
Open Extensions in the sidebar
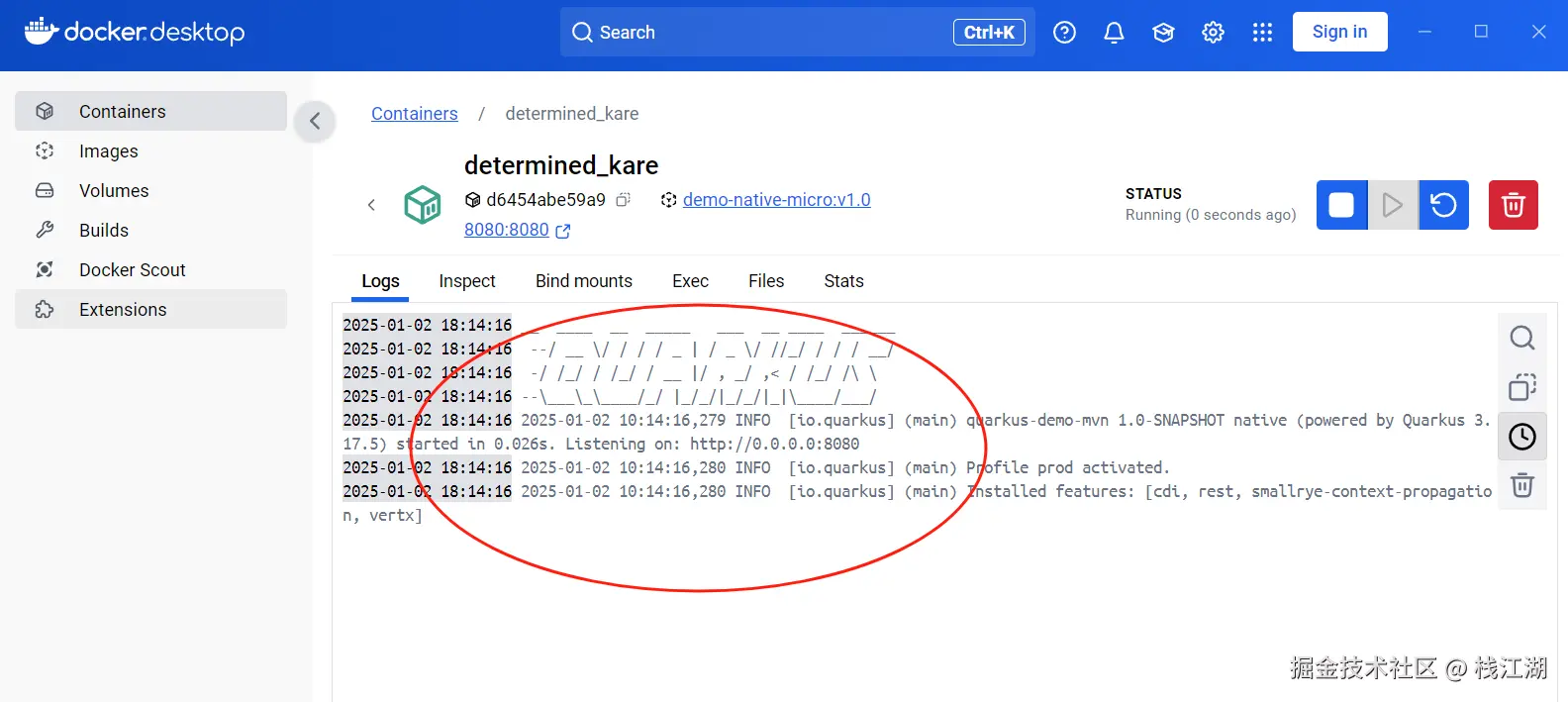coord(150,309)
